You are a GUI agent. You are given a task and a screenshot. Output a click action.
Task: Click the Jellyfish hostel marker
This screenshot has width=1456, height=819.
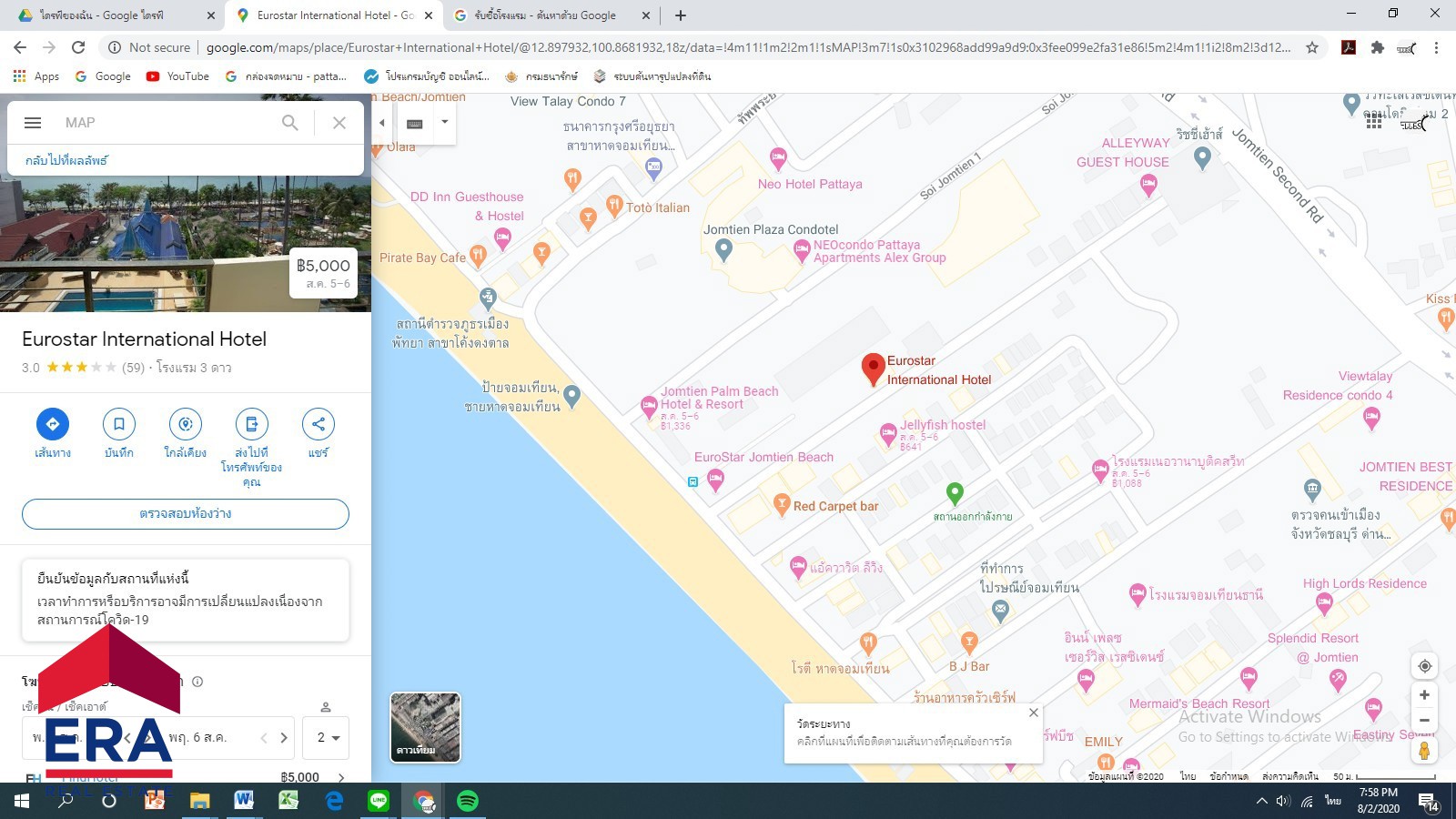(x=889, y=434)
